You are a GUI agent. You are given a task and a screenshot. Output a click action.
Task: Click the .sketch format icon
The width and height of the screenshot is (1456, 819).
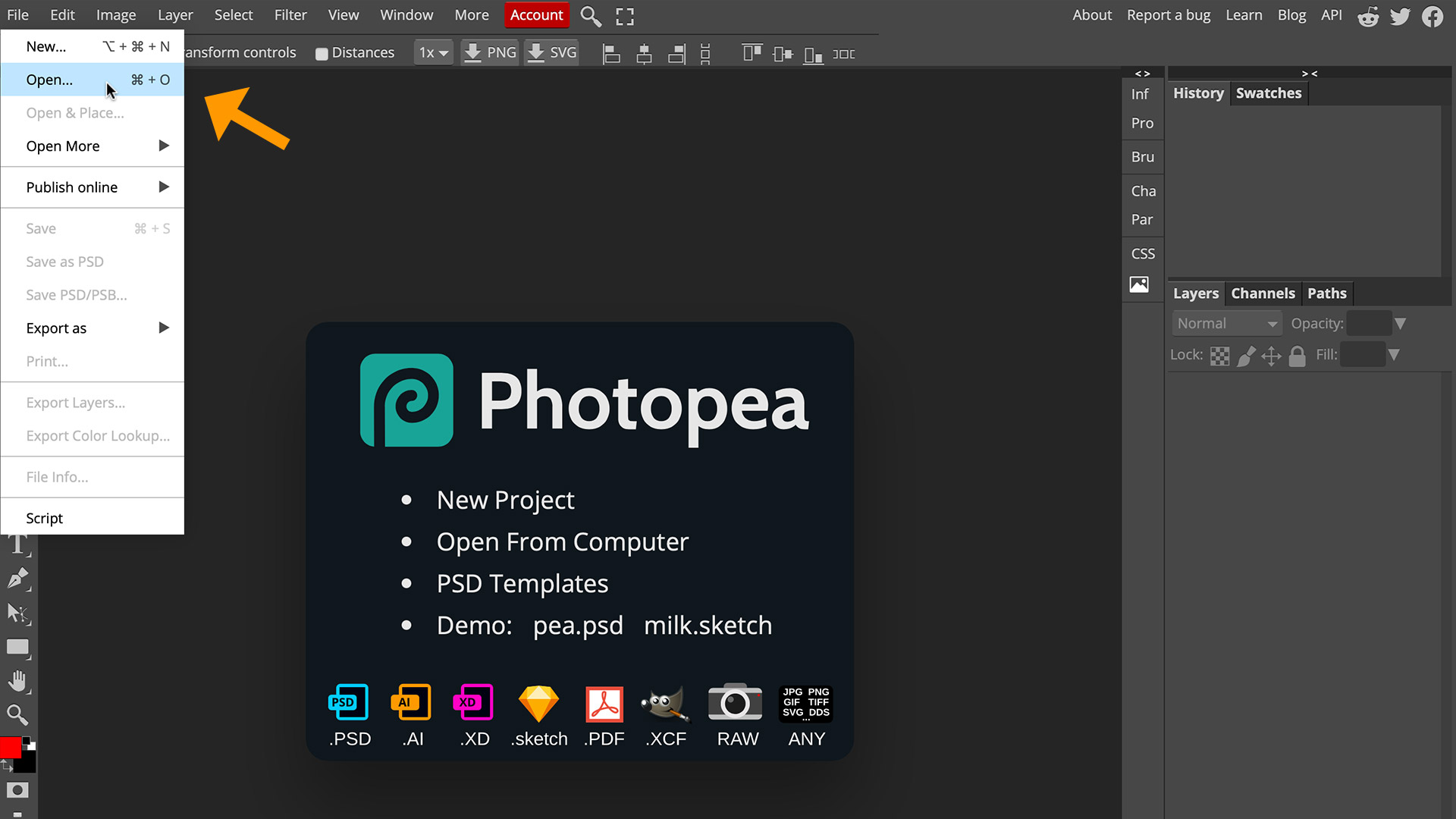coord(538,704)
